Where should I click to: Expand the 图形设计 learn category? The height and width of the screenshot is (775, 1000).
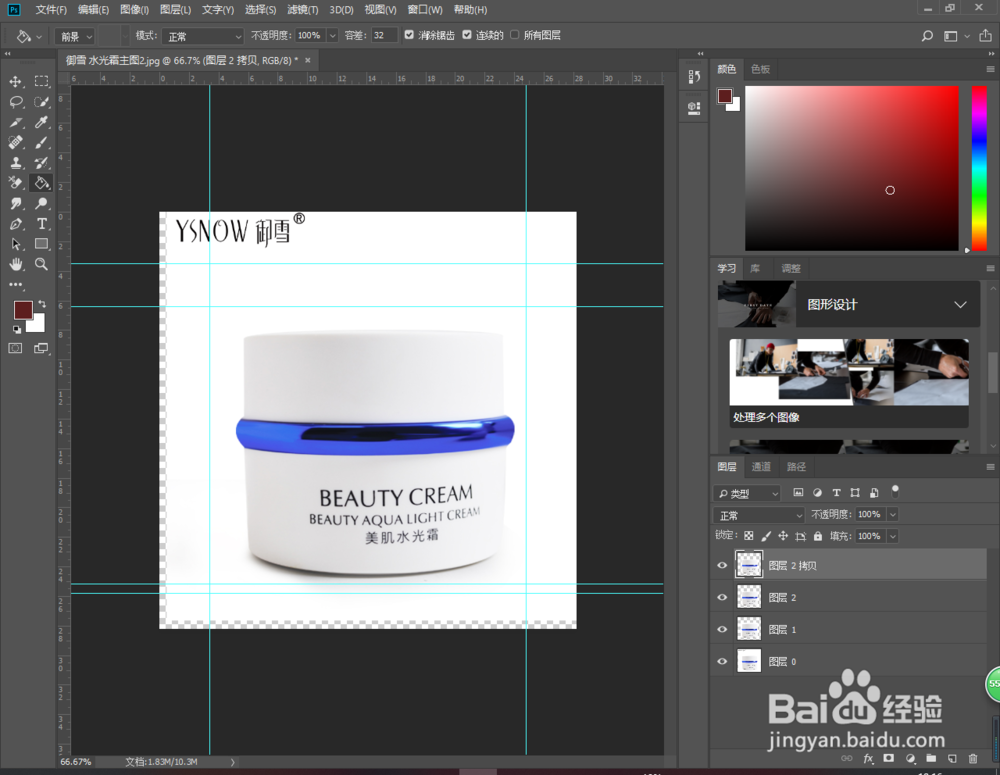(960, 304)
